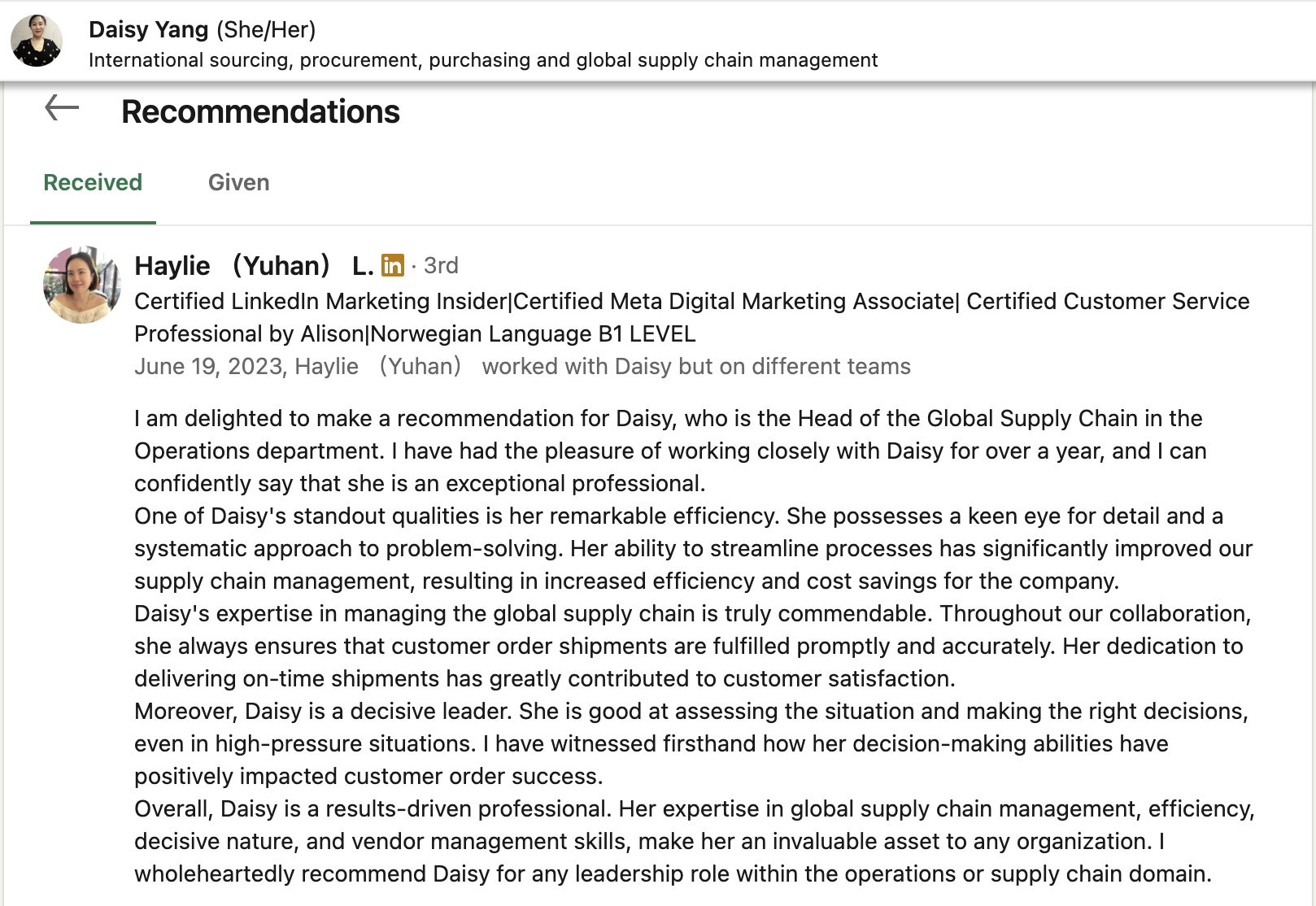Open Daisy Yang's profile photo in header
Screen dimensions: 1316x906
coord(37,41)
